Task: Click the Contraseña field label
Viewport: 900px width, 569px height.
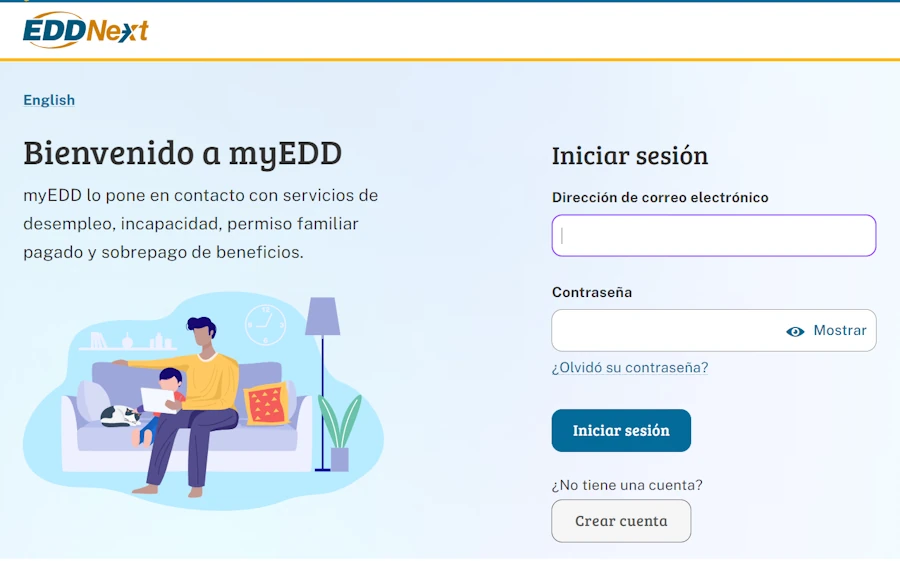Action: point(592,292)
